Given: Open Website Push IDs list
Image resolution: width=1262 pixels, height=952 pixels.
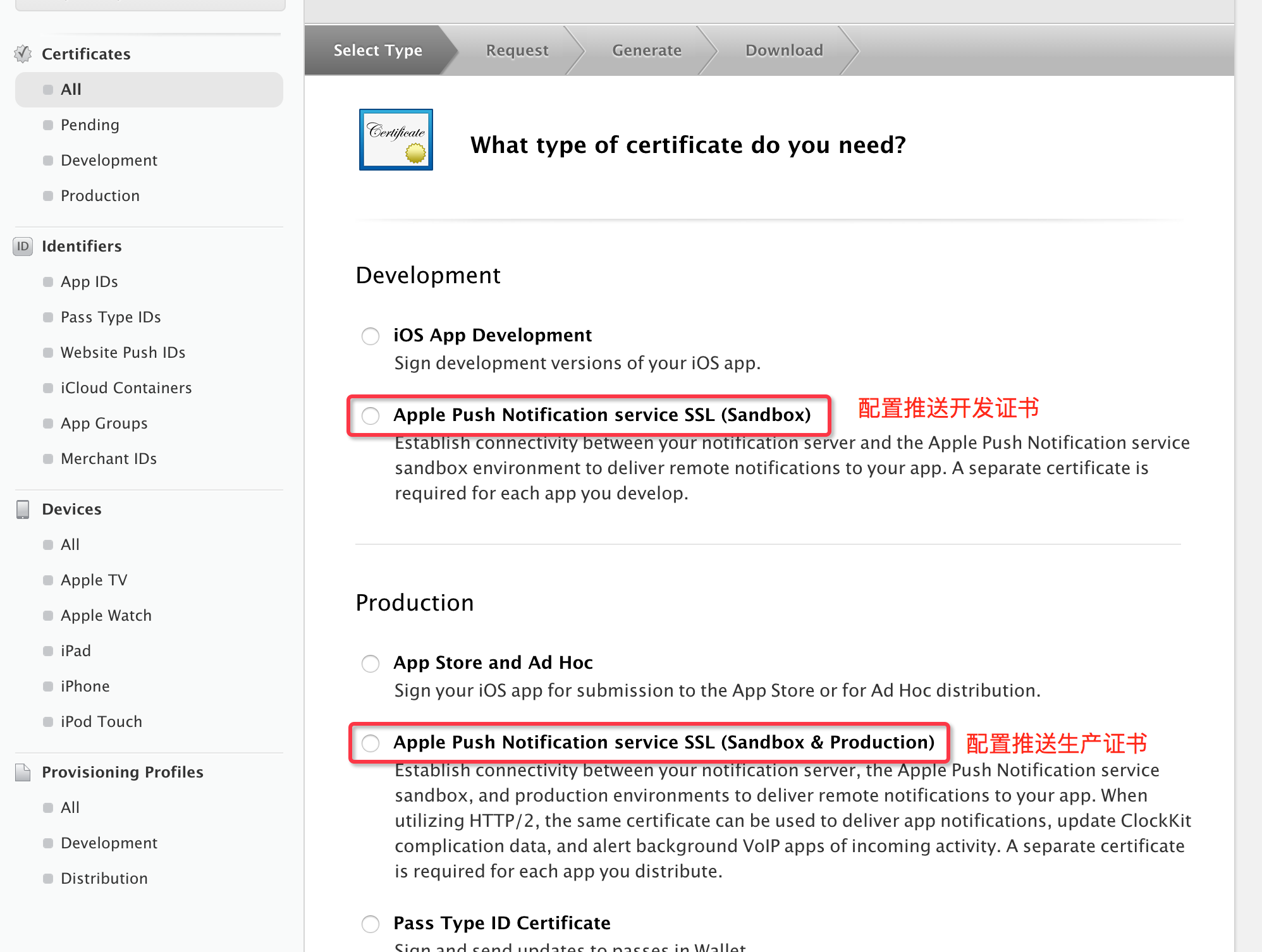Looking at the screenshot, I should (x=123, y=353).
